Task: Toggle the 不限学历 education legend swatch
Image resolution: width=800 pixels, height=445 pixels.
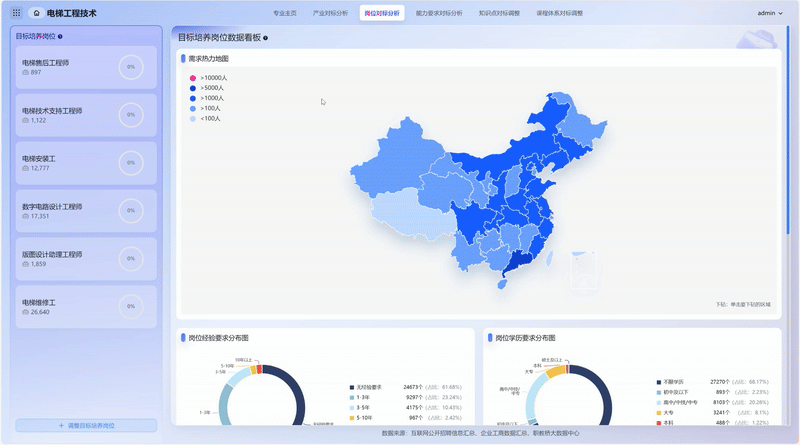Action: pyautogui.click(x=657, y=381)
